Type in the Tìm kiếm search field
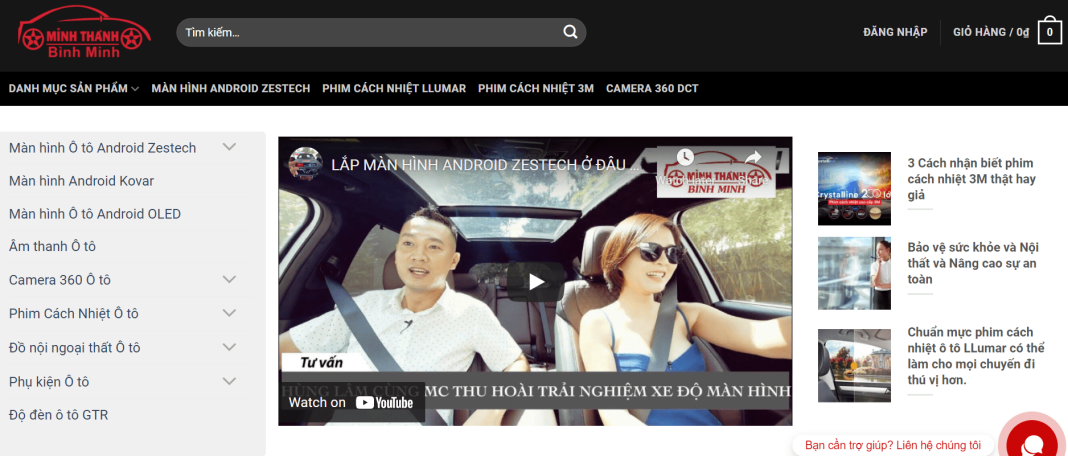This screenshot has height=456, width=1068. point(368,32)
